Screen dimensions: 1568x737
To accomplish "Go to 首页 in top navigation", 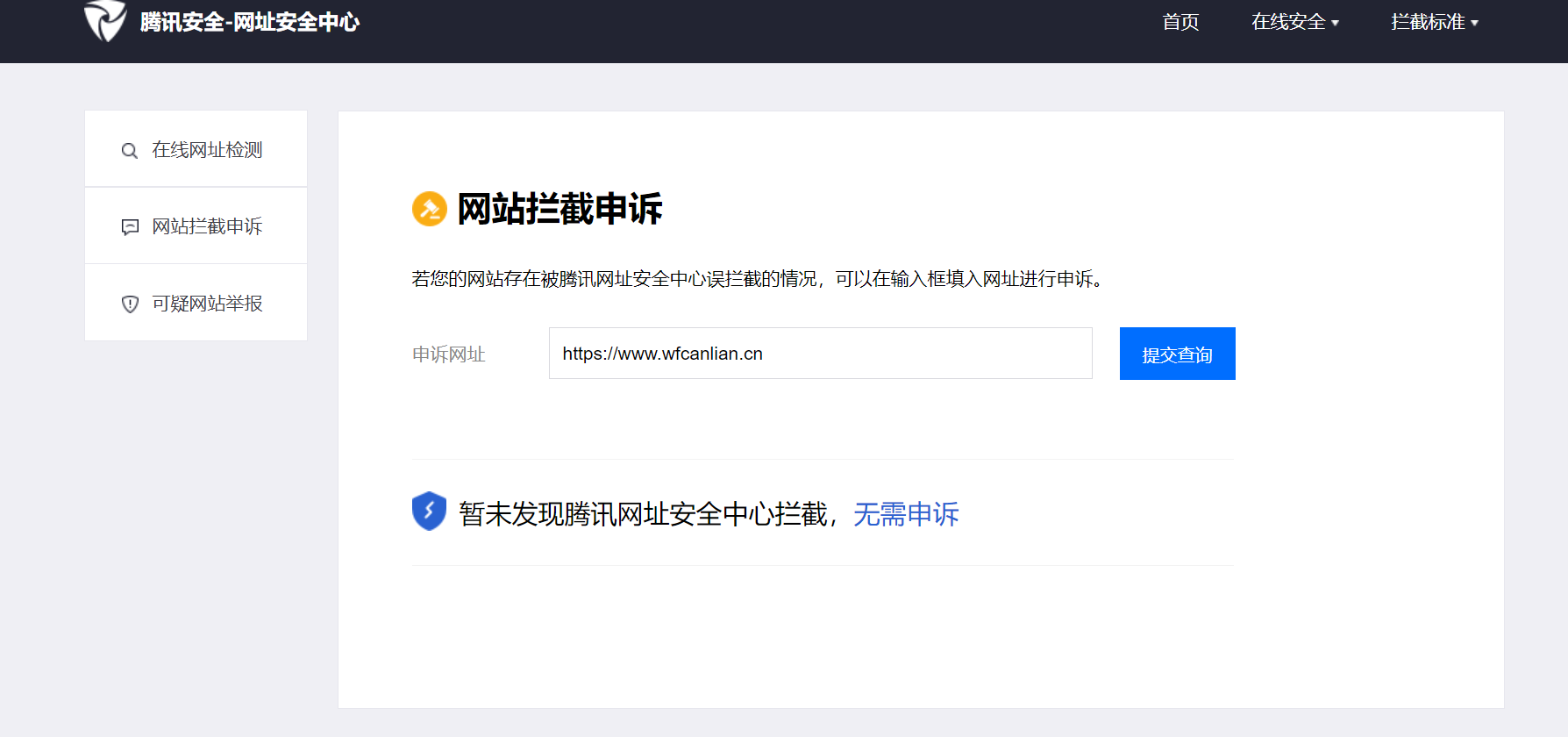I will (x=1180, y=22).
